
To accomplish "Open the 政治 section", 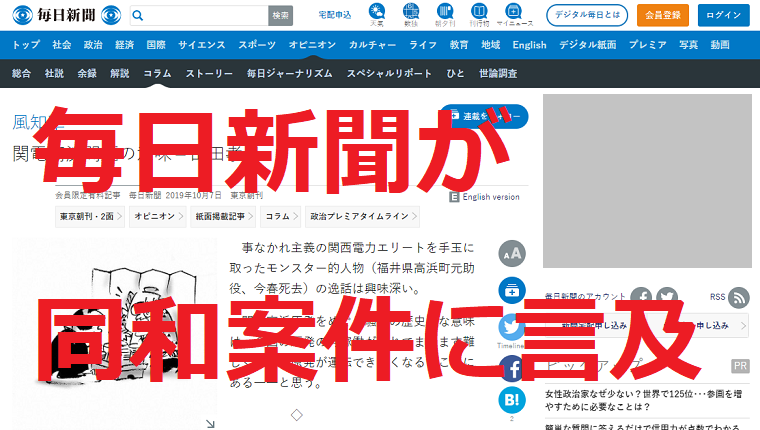I will (93, 45).
